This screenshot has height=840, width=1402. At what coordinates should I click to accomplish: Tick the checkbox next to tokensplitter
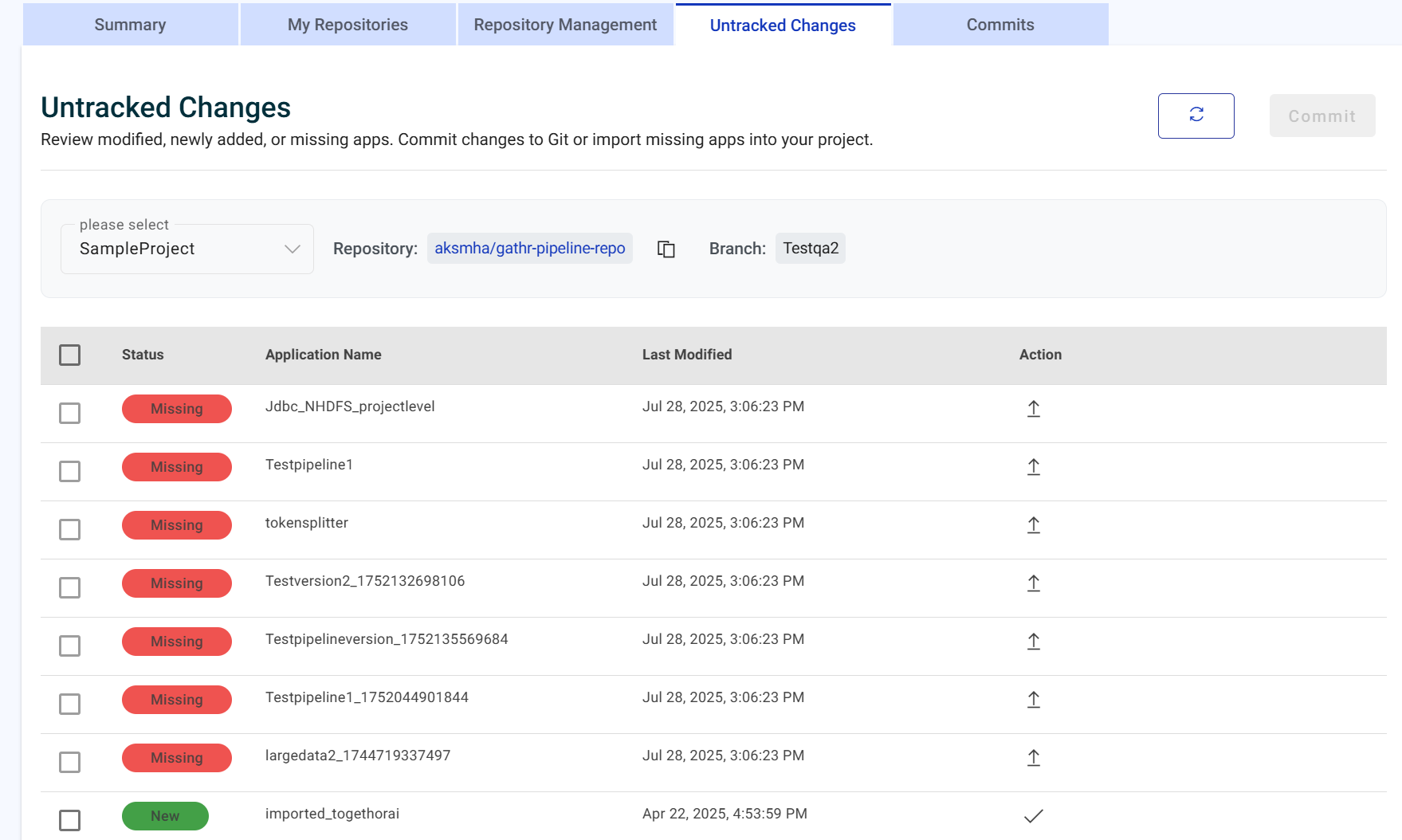click(x=70, y=529)
